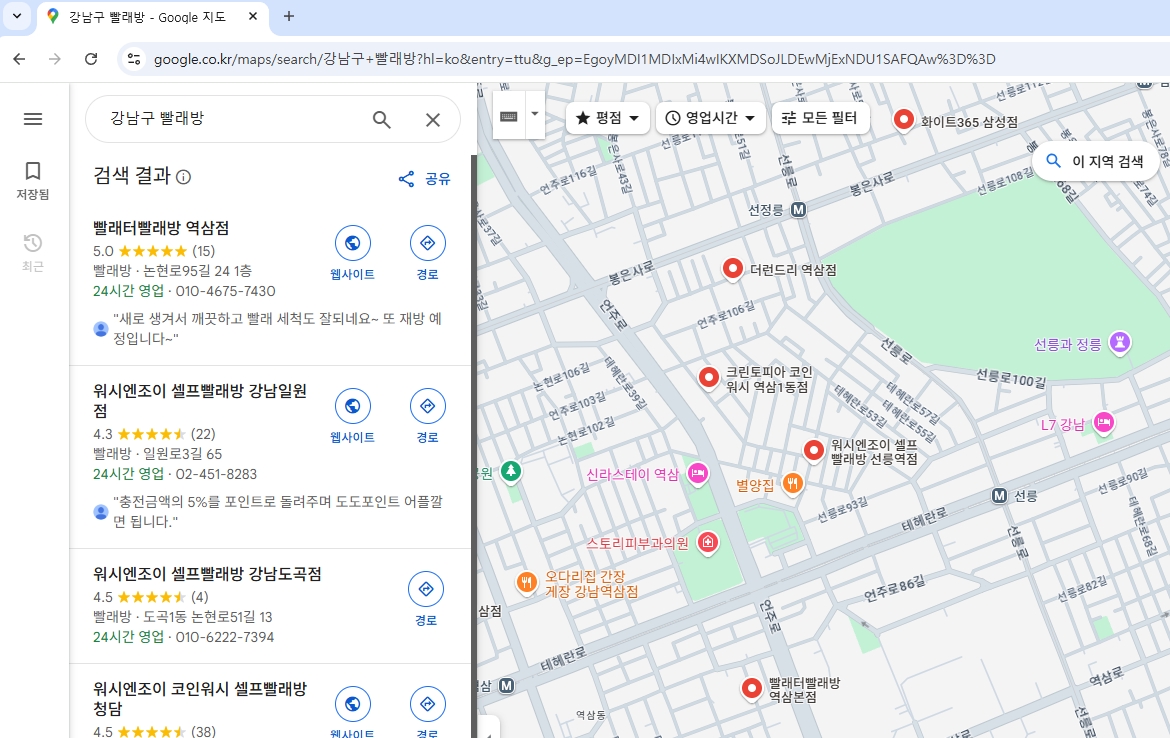Click the 더런드리 역삼점 map pin
The height and width of the screenshot is (738, 1170).
point(733,269)
